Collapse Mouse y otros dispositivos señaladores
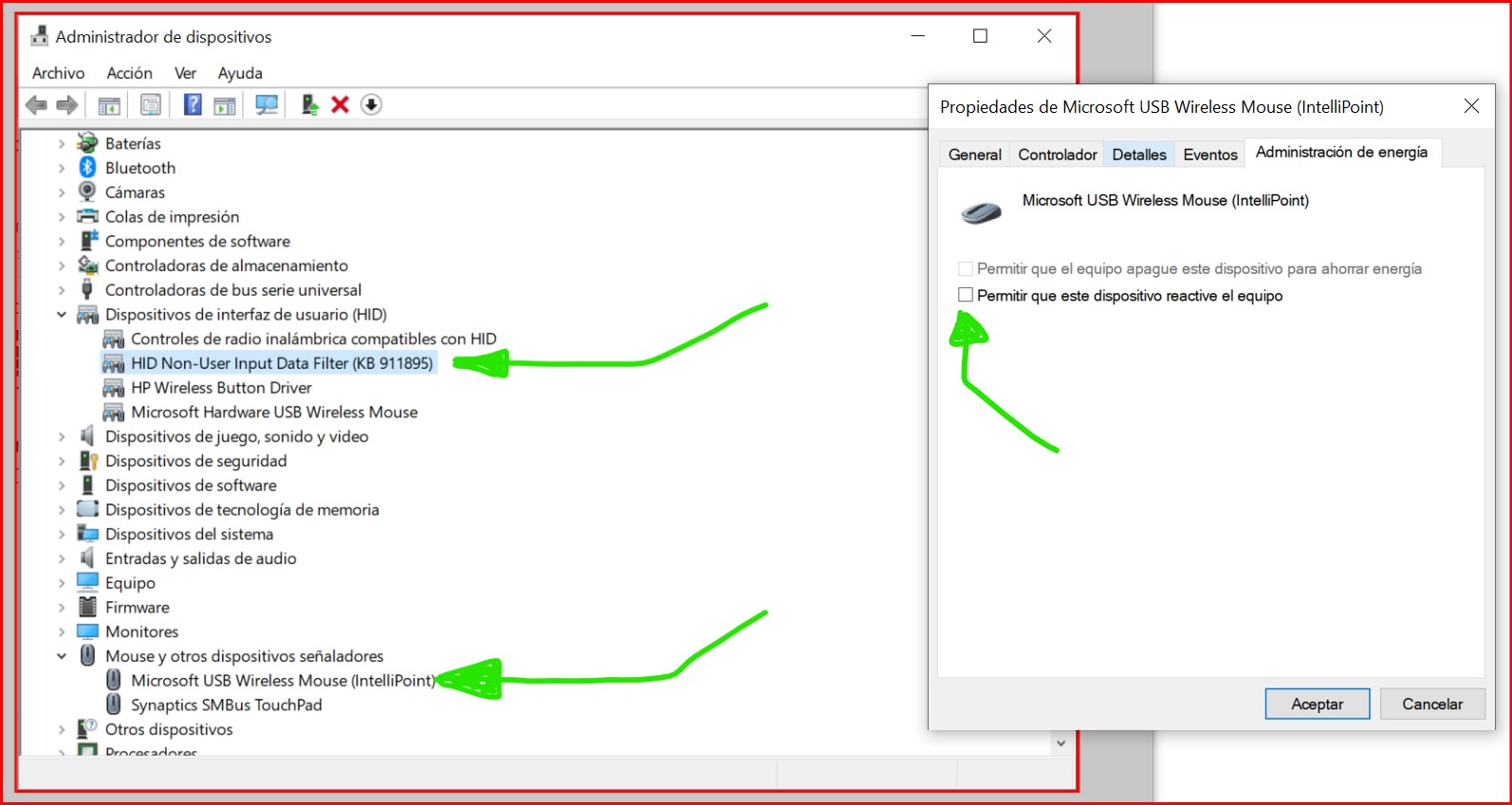This screenshot has width=1512, height=805. [62, 656]
